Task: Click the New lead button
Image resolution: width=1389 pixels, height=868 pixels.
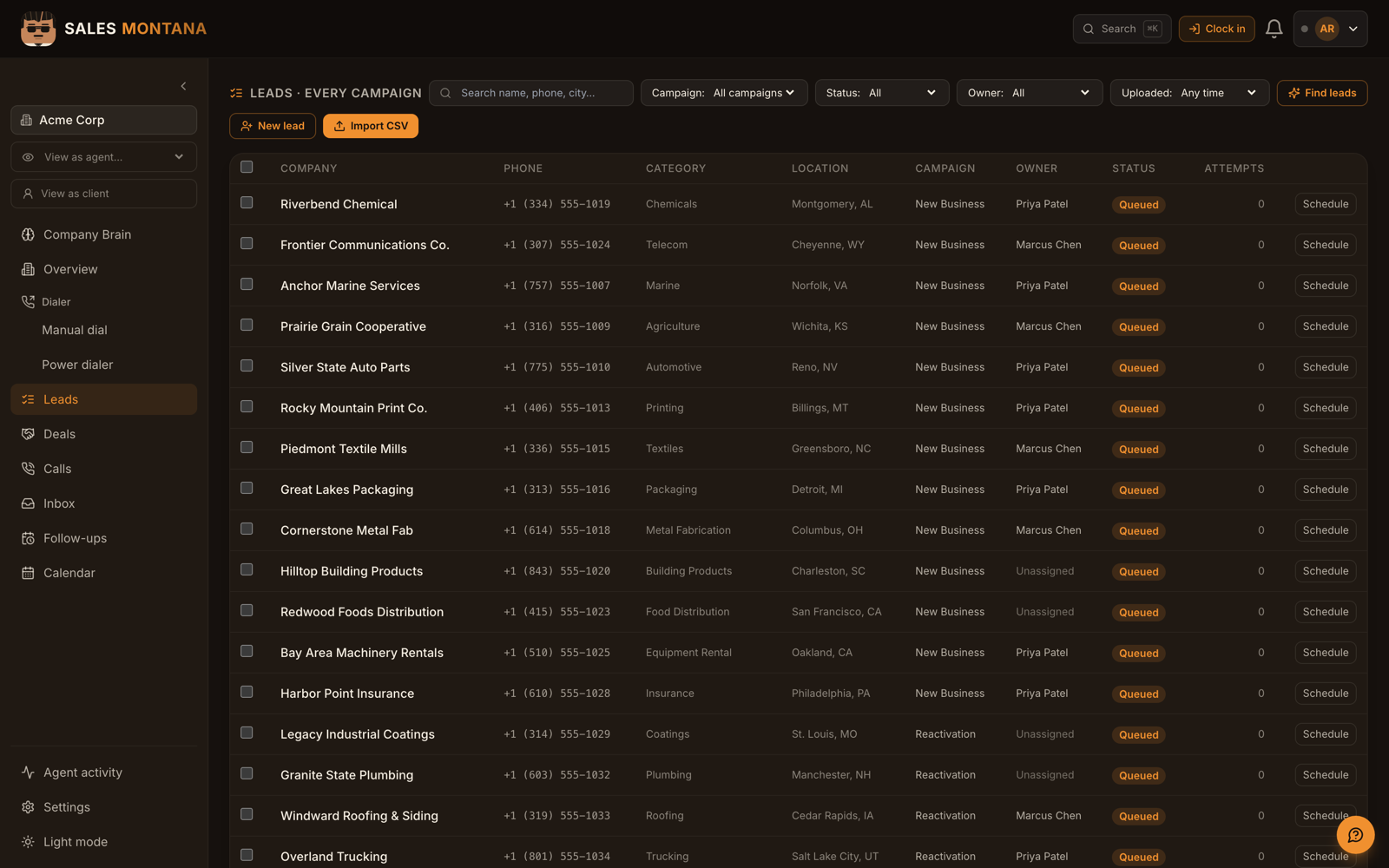Action: [x=273, y=126]
